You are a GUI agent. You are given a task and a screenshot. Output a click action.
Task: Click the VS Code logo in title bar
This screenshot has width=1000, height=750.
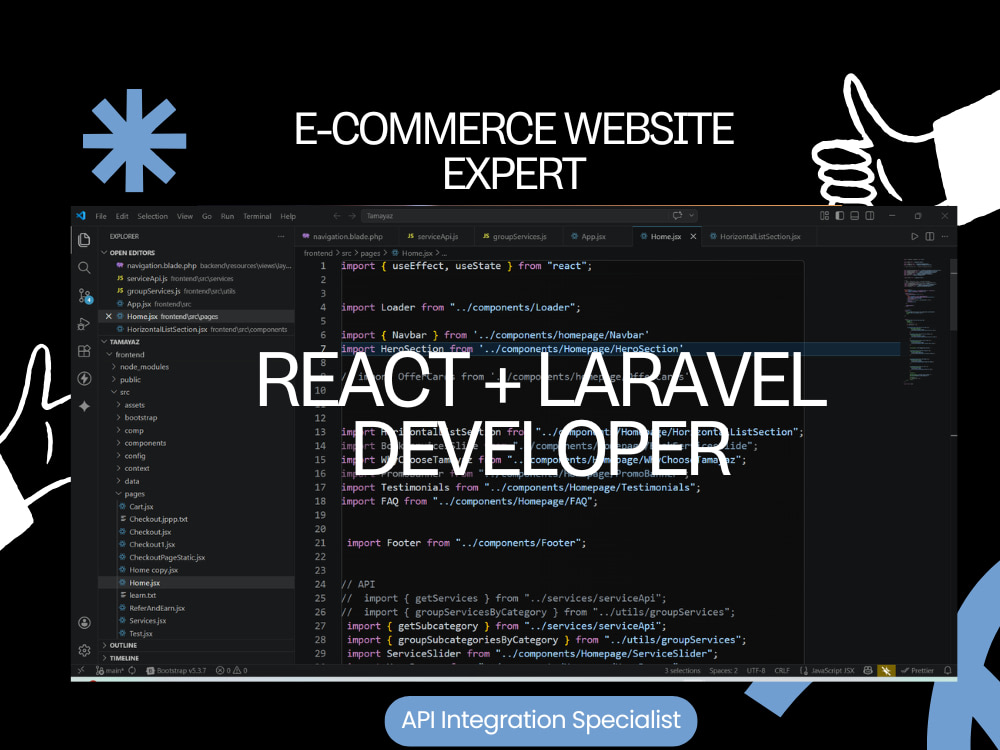pos(81,216)
